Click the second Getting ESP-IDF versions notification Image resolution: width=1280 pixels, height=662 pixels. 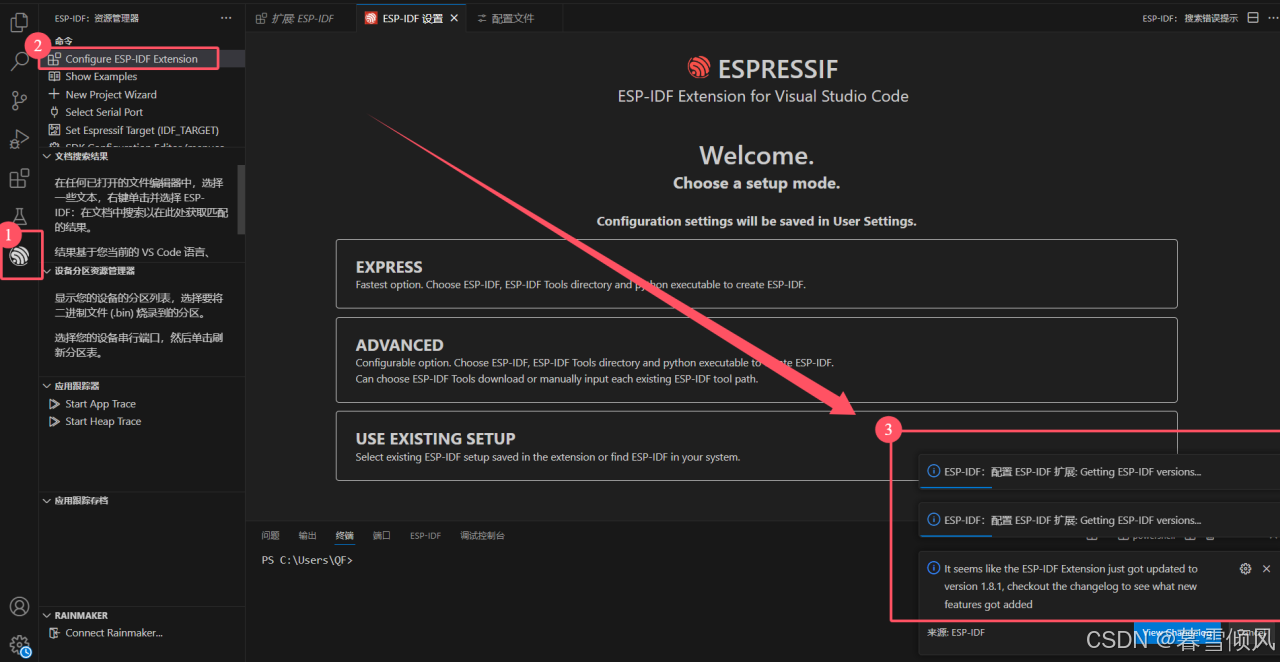[x=1100, y=520]
